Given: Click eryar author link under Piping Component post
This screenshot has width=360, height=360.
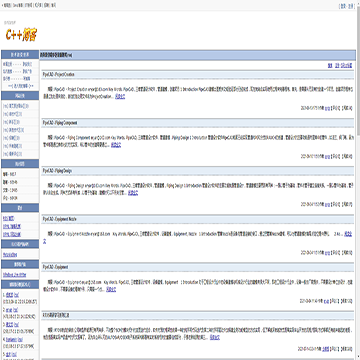Looking at the screenshot, I should [327, 156].
